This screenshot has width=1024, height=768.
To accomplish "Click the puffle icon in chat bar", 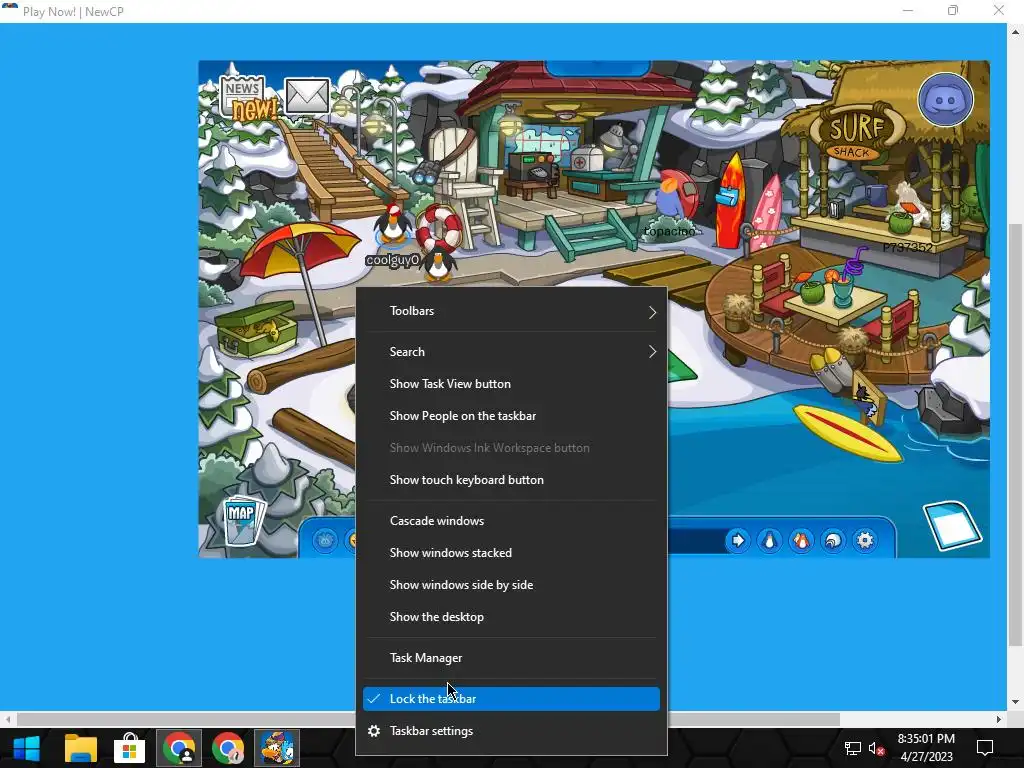I will pyautogui.click(x=325, y=541).
